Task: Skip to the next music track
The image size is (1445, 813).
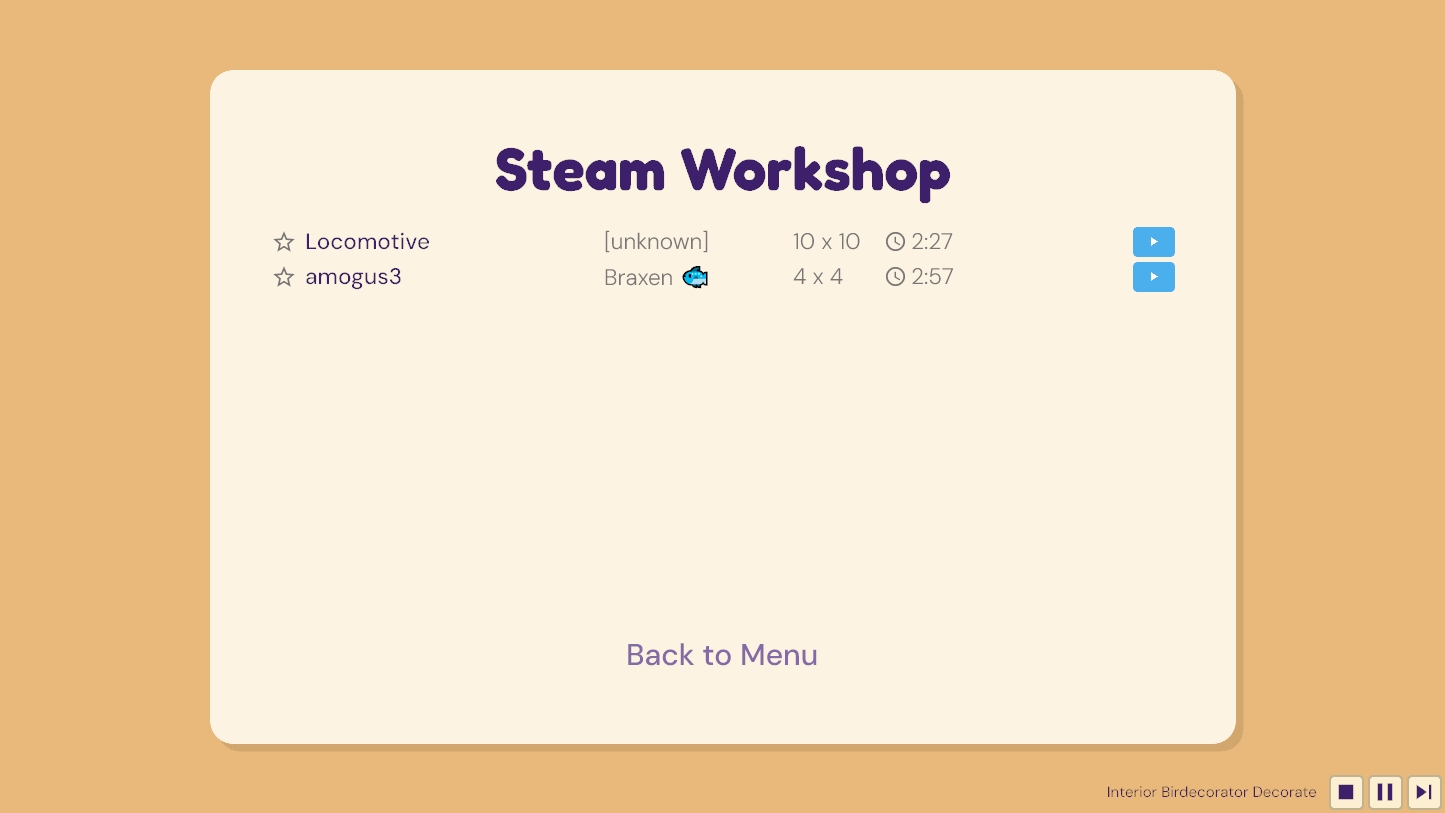Action: 1424,792
